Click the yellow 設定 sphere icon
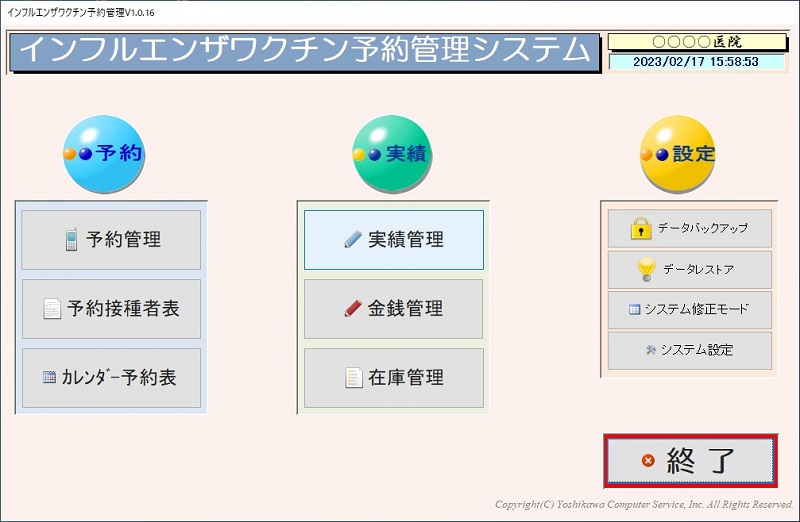 [678, 154]
